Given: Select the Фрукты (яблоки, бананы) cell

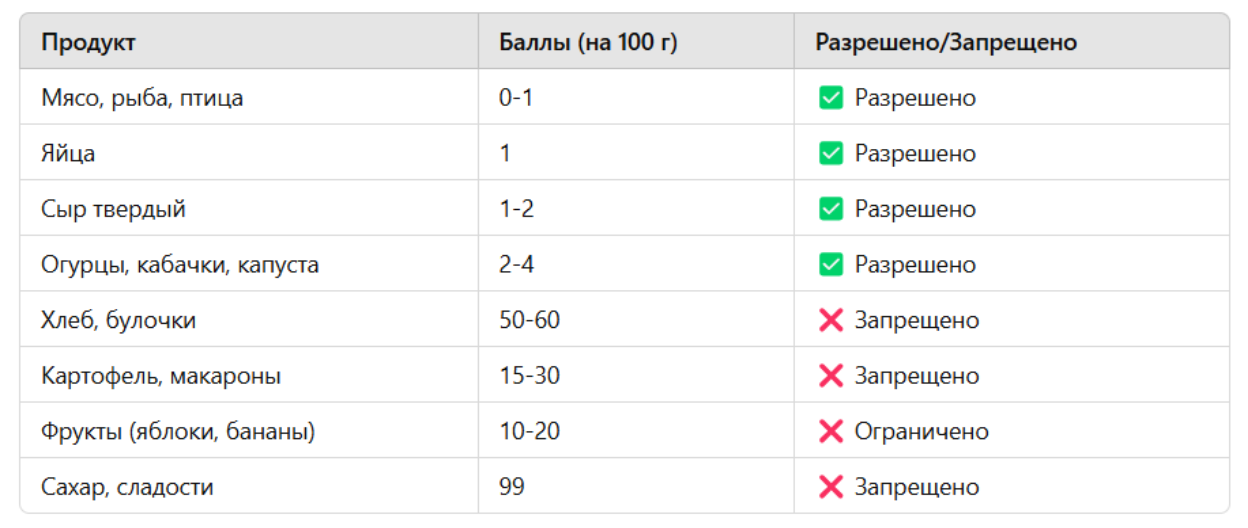Looking at the screenshot, I should tap(178, 432).
